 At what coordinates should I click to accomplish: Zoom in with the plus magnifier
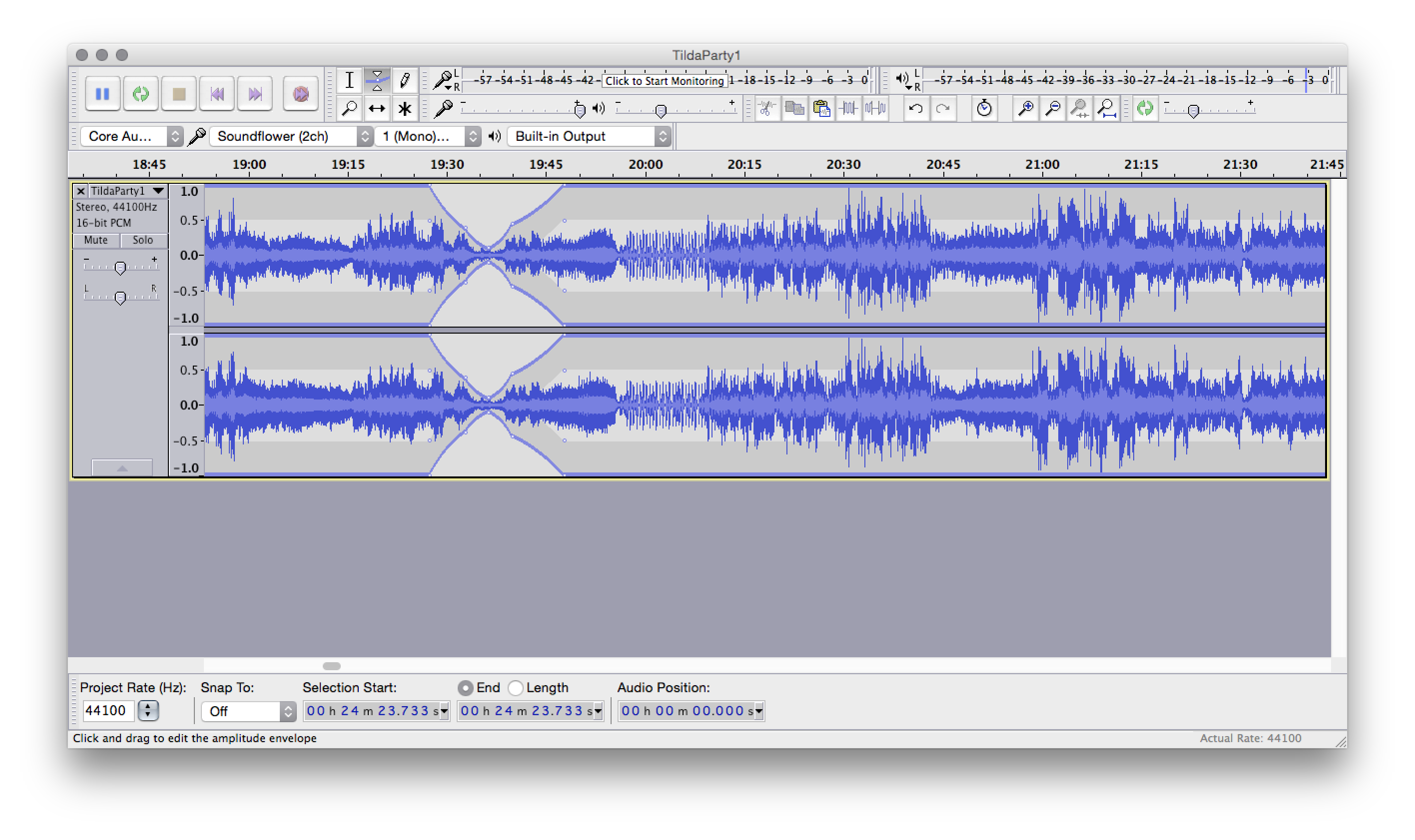[x=1025, y=107]
